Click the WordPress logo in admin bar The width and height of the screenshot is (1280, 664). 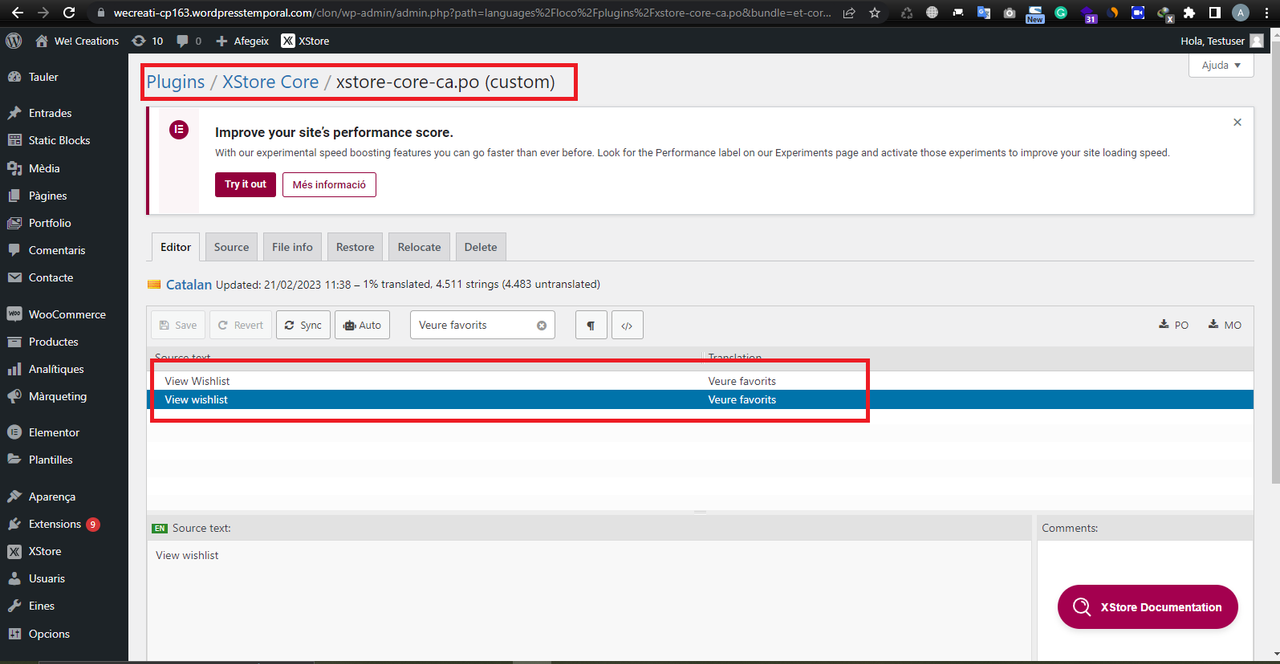[14, 41]
